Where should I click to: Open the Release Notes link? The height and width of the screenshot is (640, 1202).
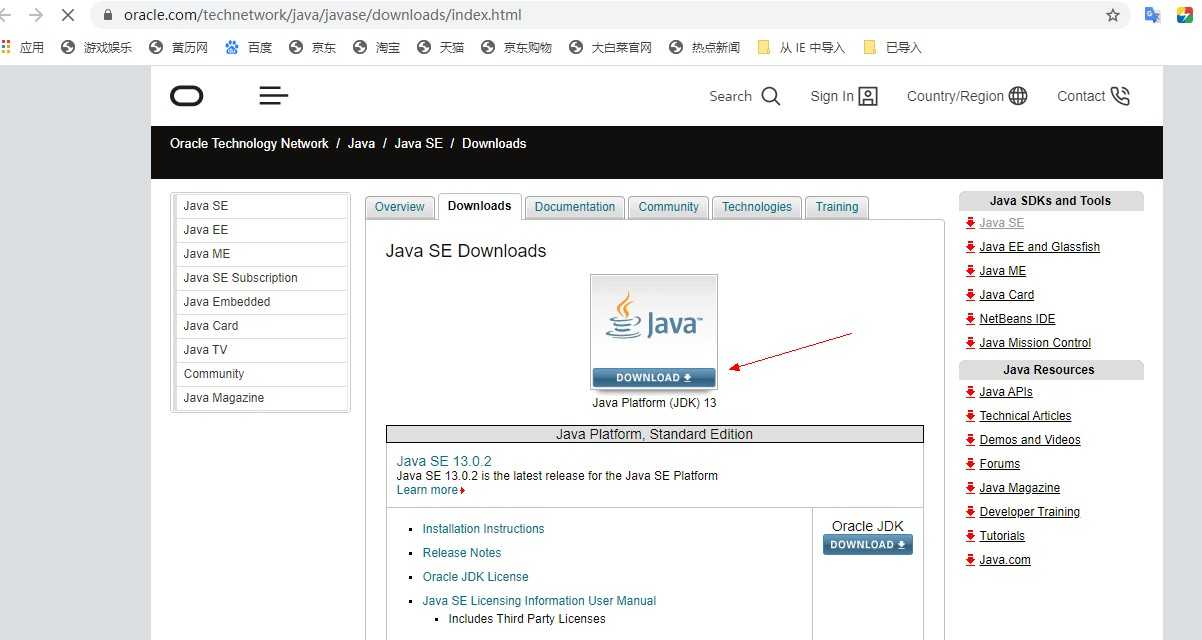[x=462, y=553]
